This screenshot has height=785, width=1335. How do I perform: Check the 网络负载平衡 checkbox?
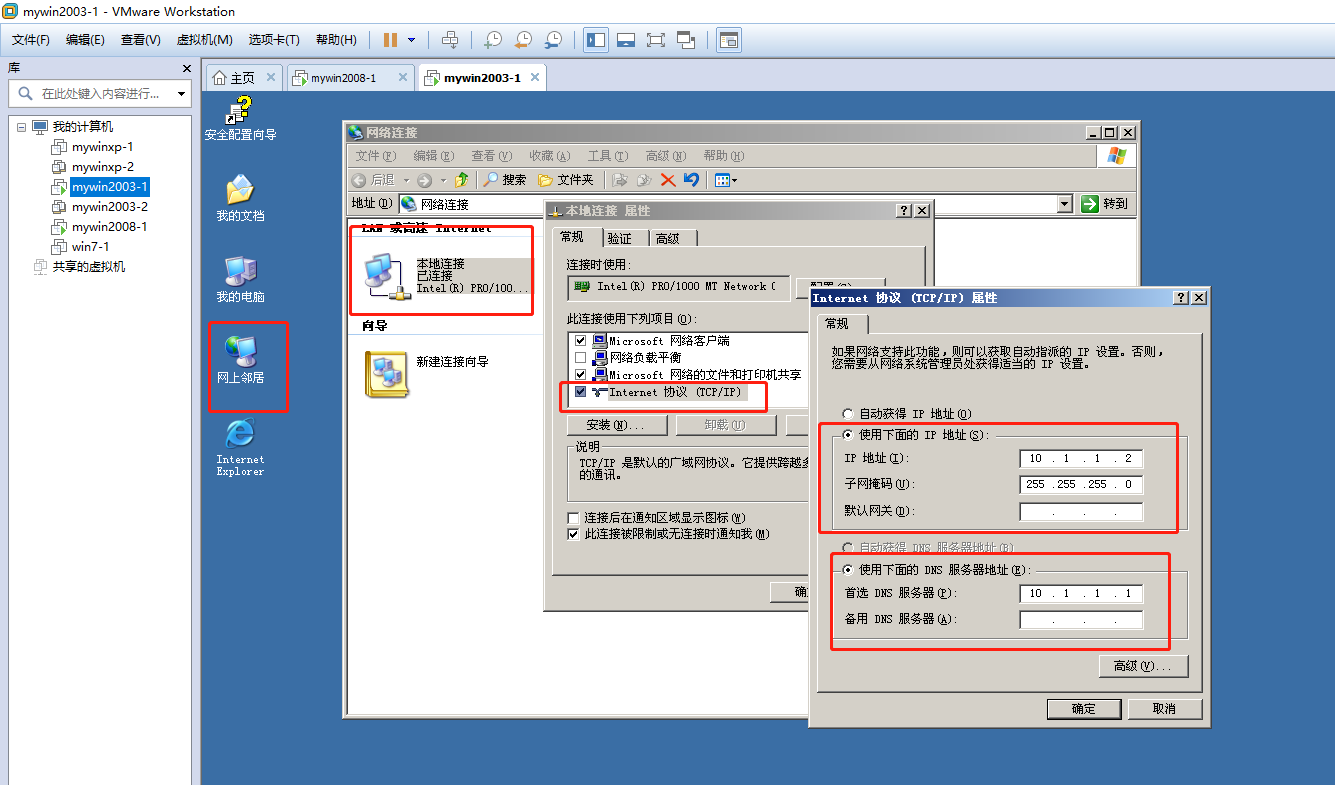click(x=580, y=357)
